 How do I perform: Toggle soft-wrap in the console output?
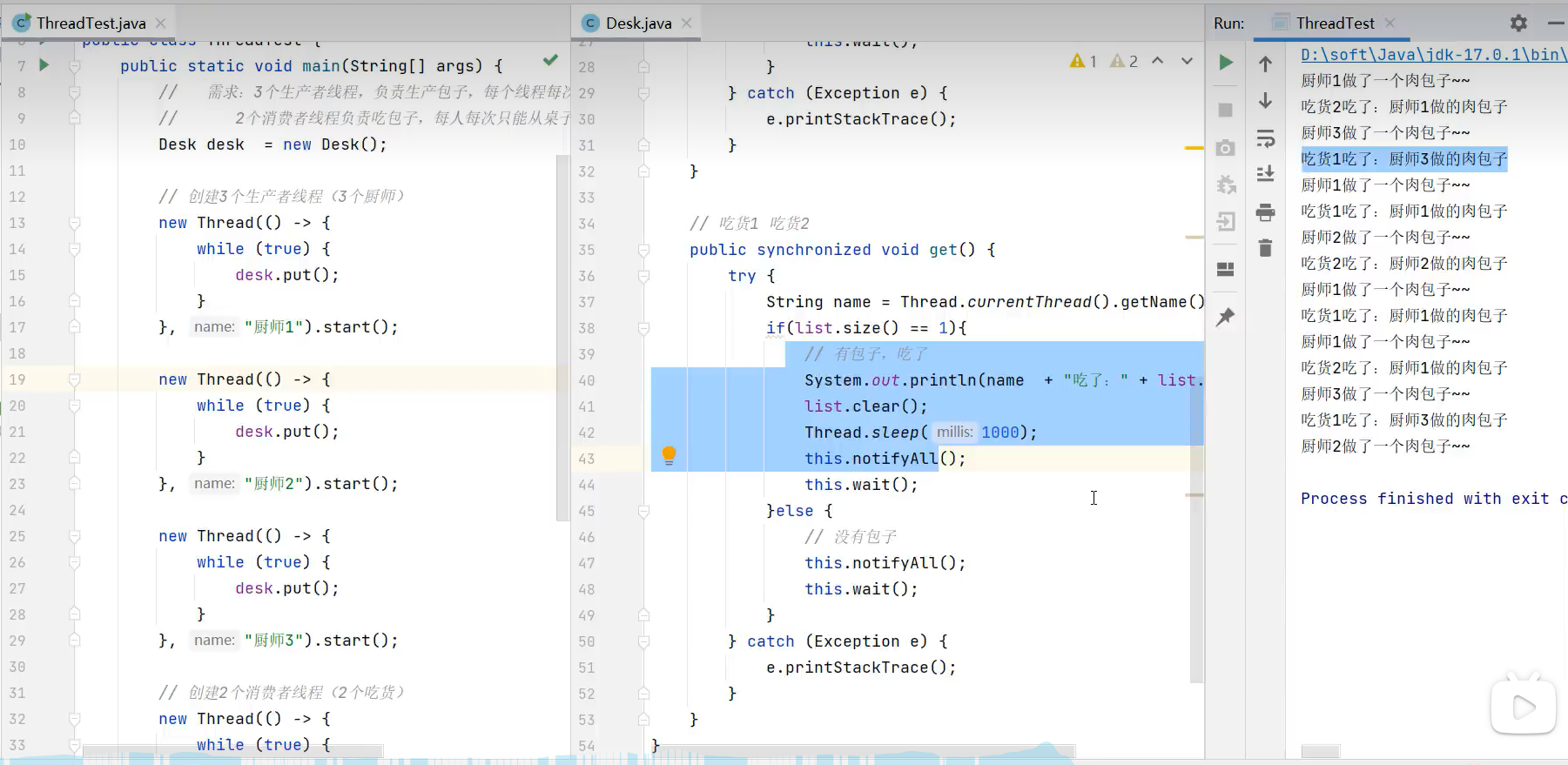pyautogui.click(x=1265, y=139)
